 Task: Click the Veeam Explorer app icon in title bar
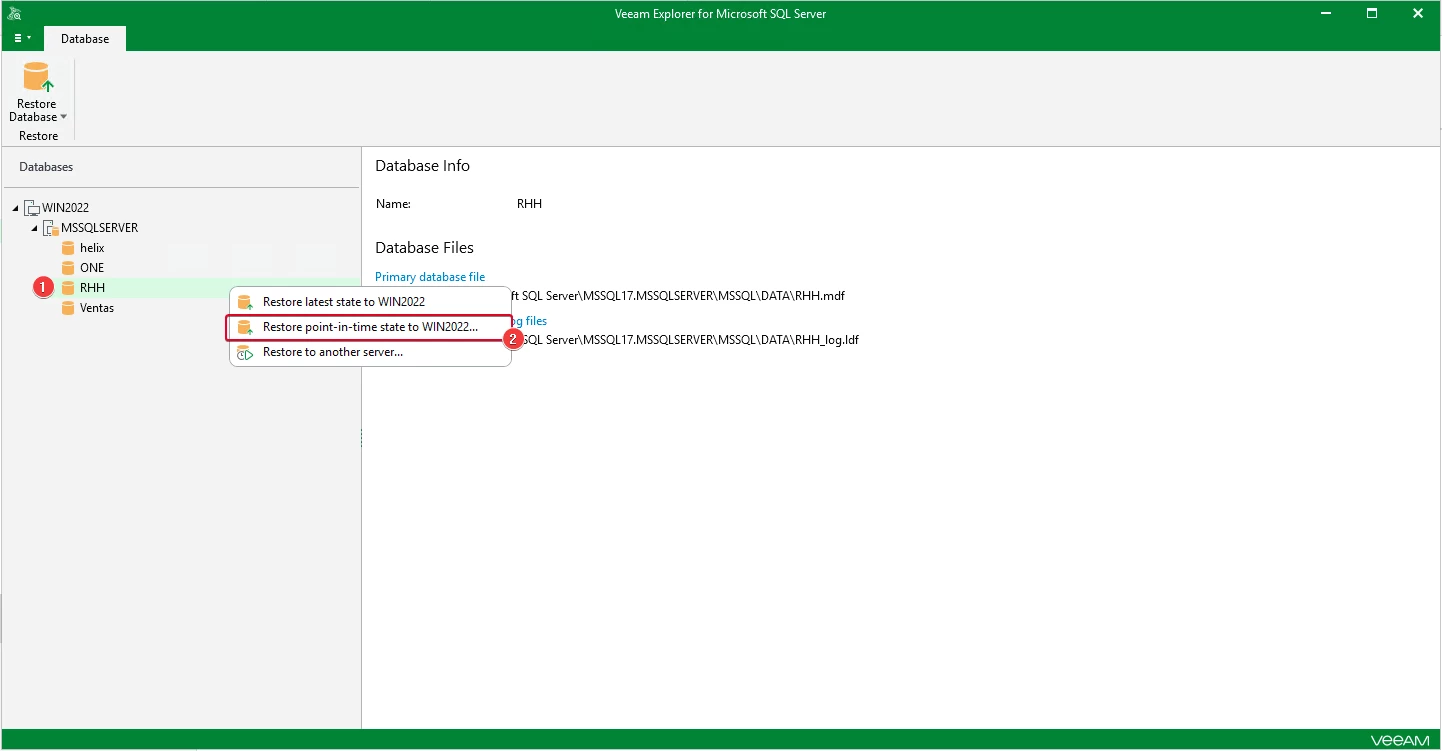[x=14, y=13]
